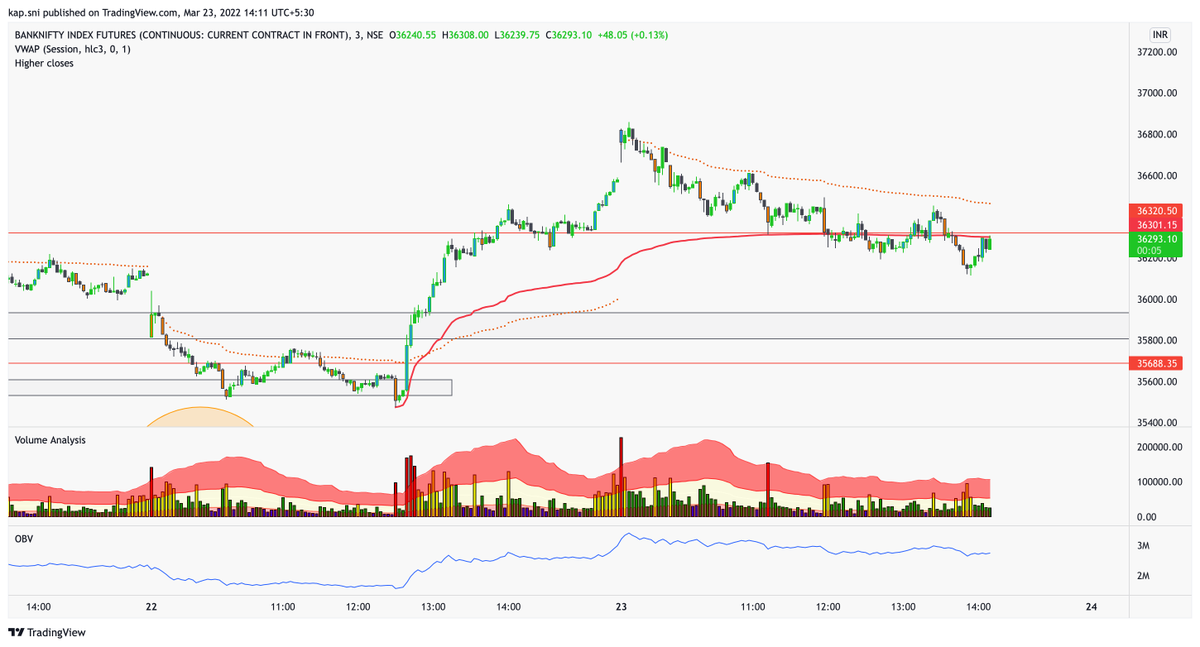Click the green 36293.10 last price label
Viewport: 1200px width, 647px height.
(x=1155, y=240)
